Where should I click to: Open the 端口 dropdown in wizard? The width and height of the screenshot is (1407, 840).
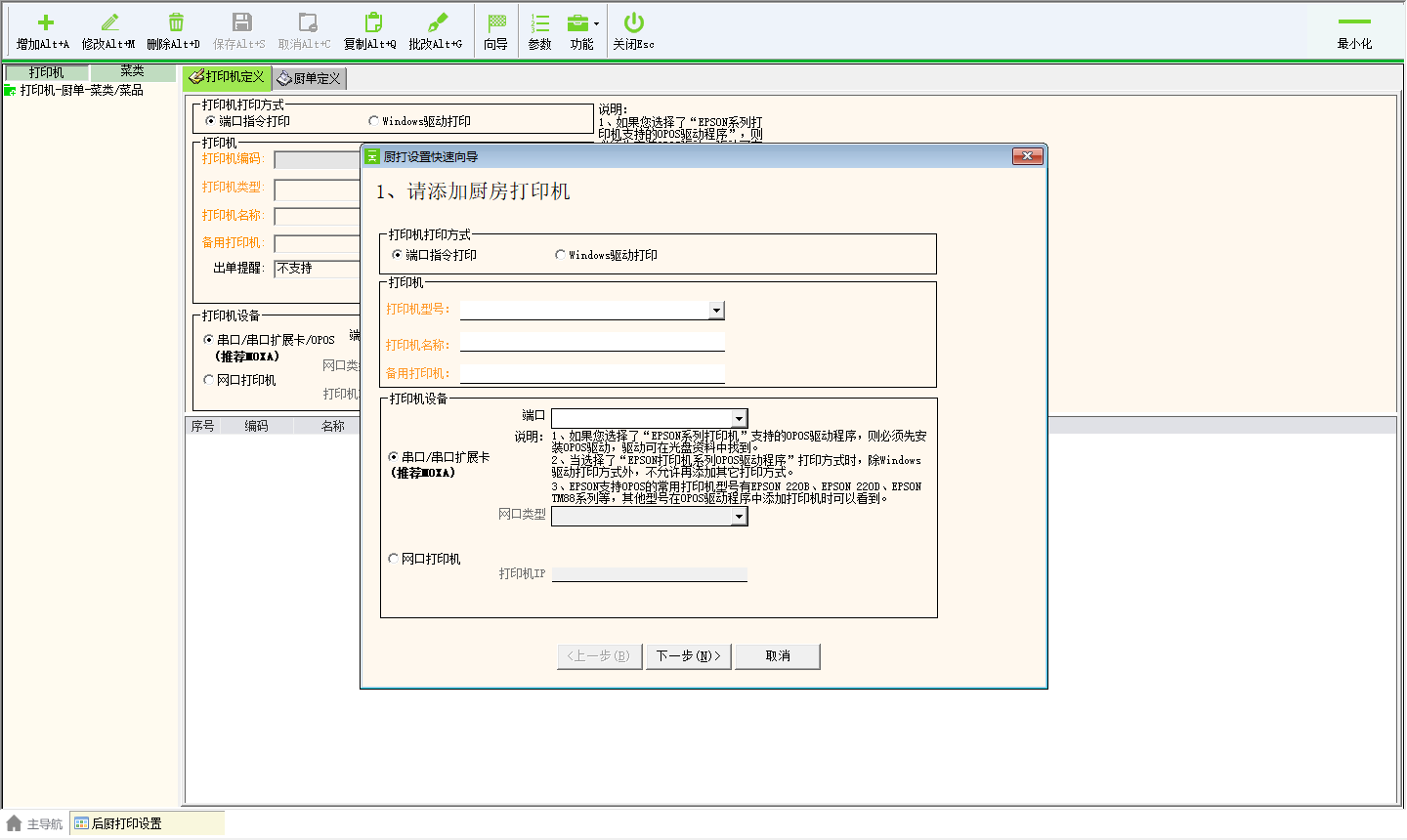(740, 419)
